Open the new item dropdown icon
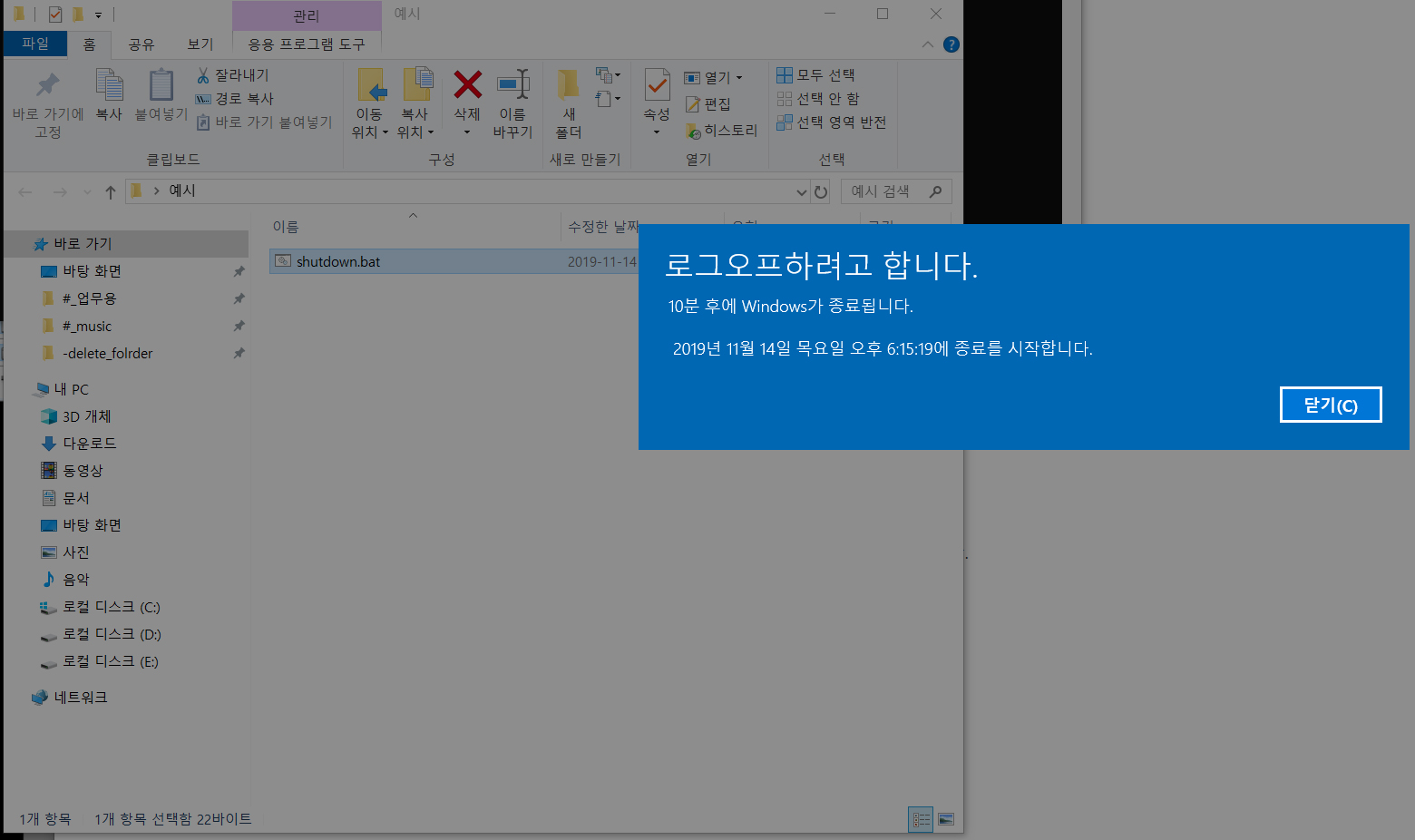The height and width of the screenshot is (840, 1415). (608, 75)
